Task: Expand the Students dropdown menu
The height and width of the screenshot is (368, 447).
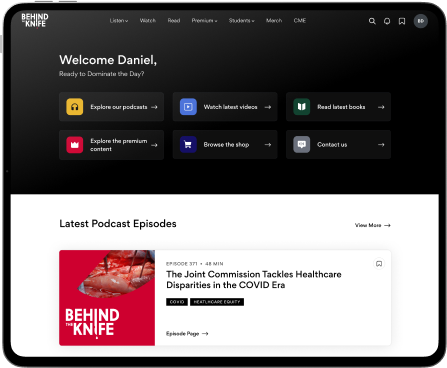Action: (242, 21)
